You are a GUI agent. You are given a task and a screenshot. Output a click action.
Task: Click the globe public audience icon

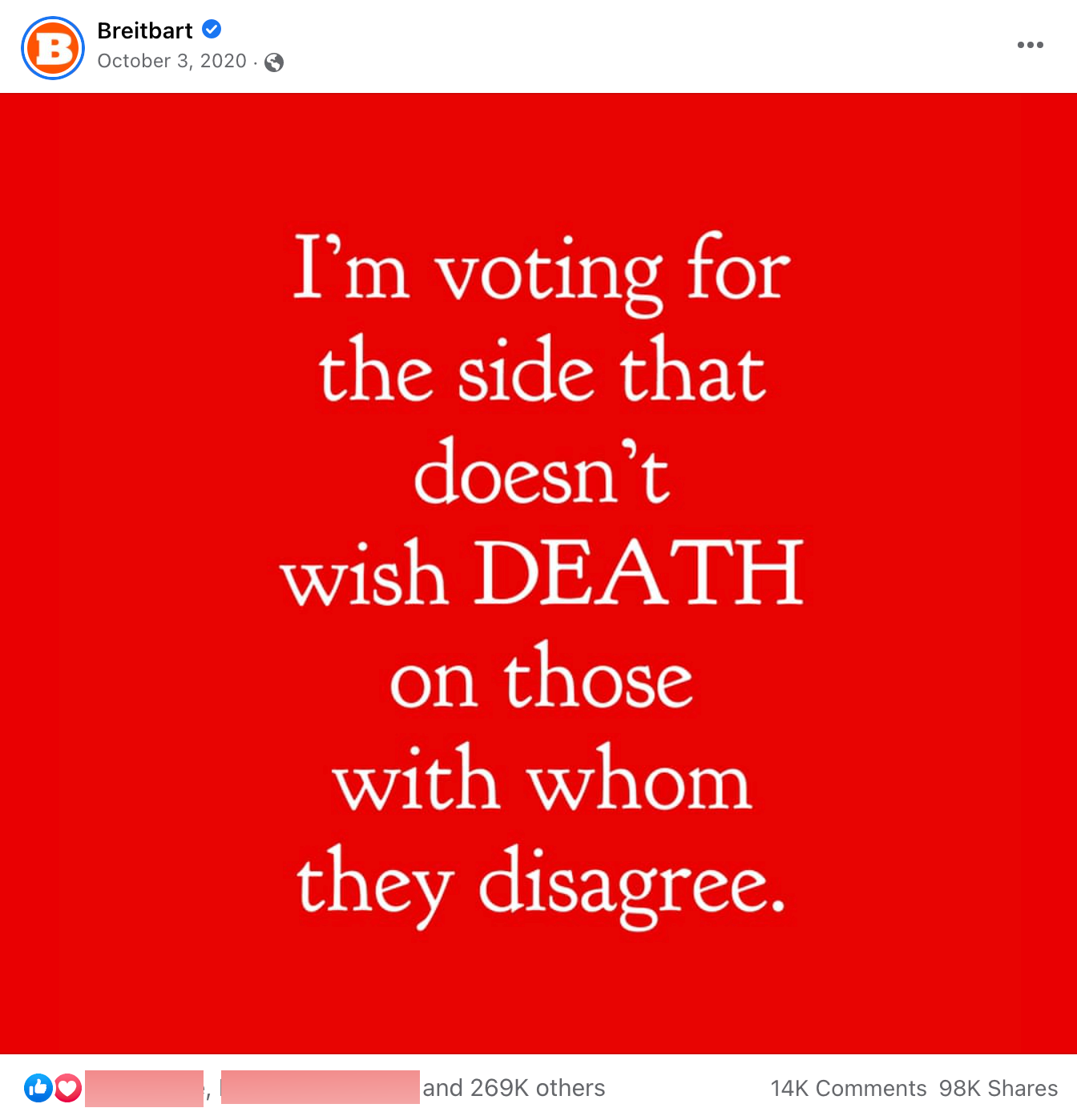tap(274, 62)
